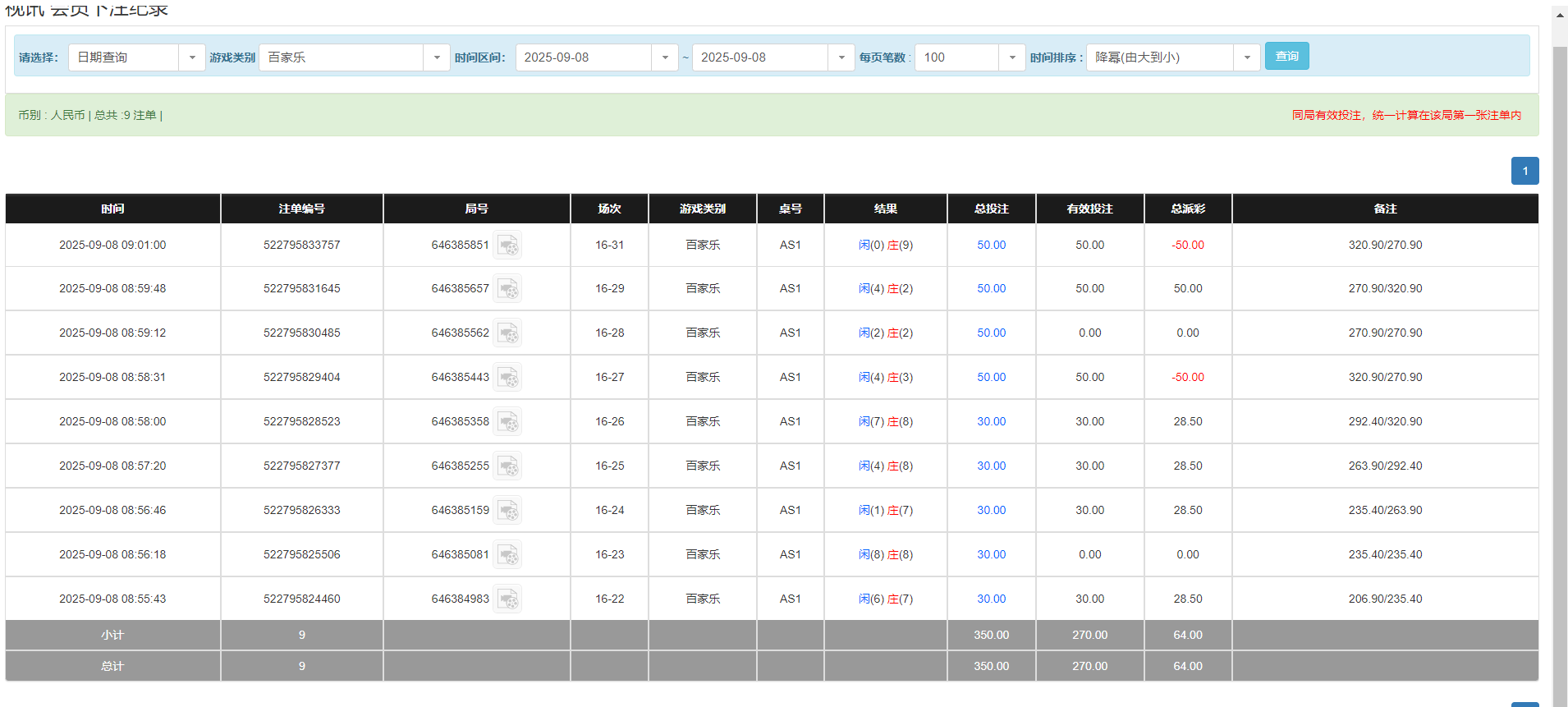Expand the per-page count 100 dropdown
Viewport: 1568px width, 707px height.
pos(1011,57)
